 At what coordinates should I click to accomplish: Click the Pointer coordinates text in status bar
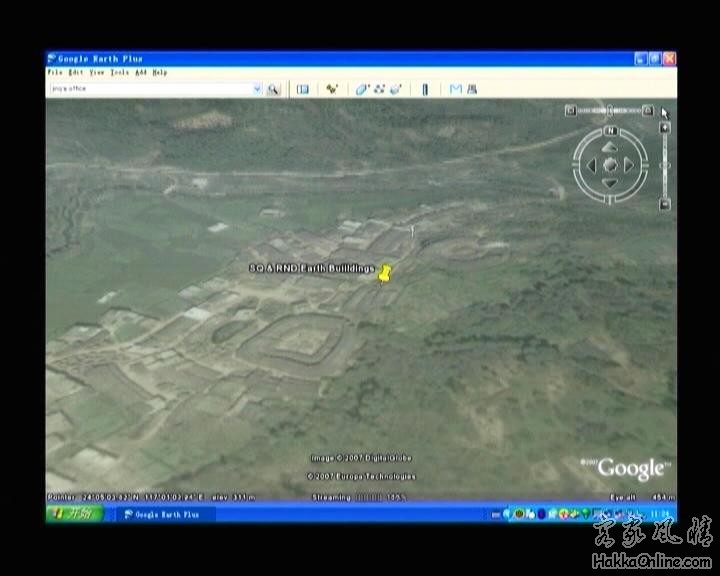[x=151, y=497]
